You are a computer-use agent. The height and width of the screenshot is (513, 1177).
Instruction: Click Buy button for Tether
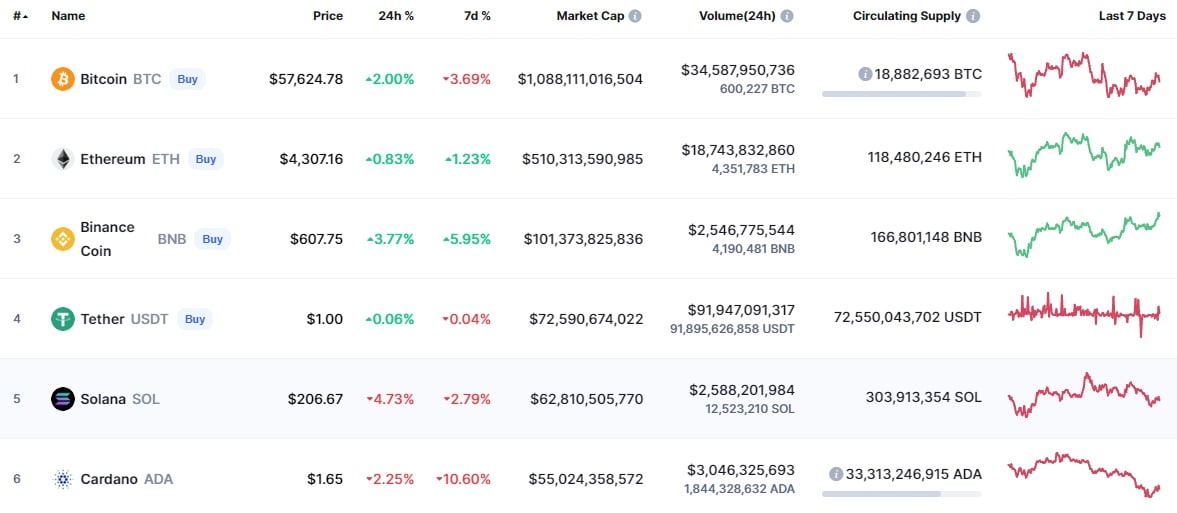point(195,319)
